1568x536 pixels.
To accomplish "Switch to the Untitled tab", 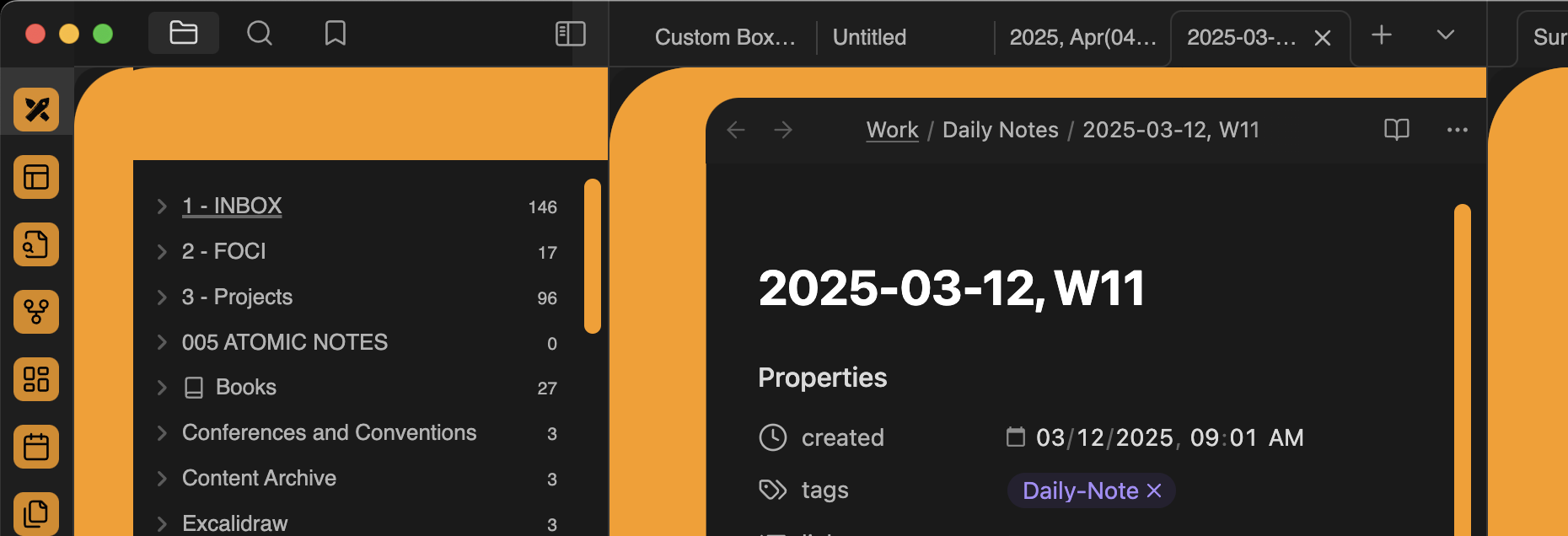I will click(869, 37).
